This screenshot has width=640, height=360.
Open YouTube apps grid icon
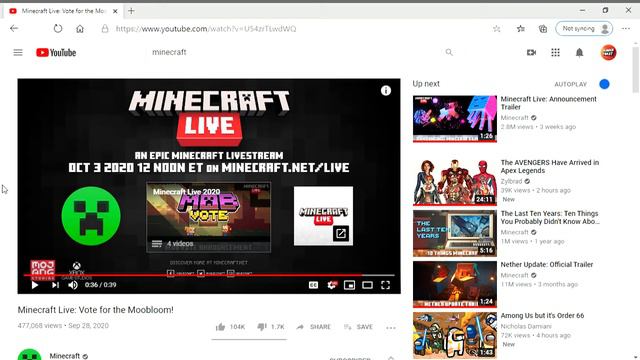(556, 52)
